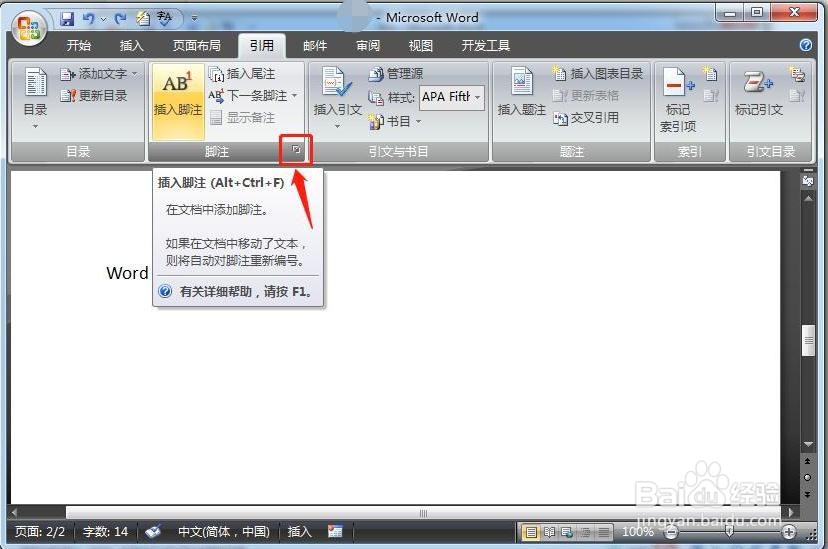Open the 添加文字 dropdown
Screen dimensions: 828x549
[98, 74]
